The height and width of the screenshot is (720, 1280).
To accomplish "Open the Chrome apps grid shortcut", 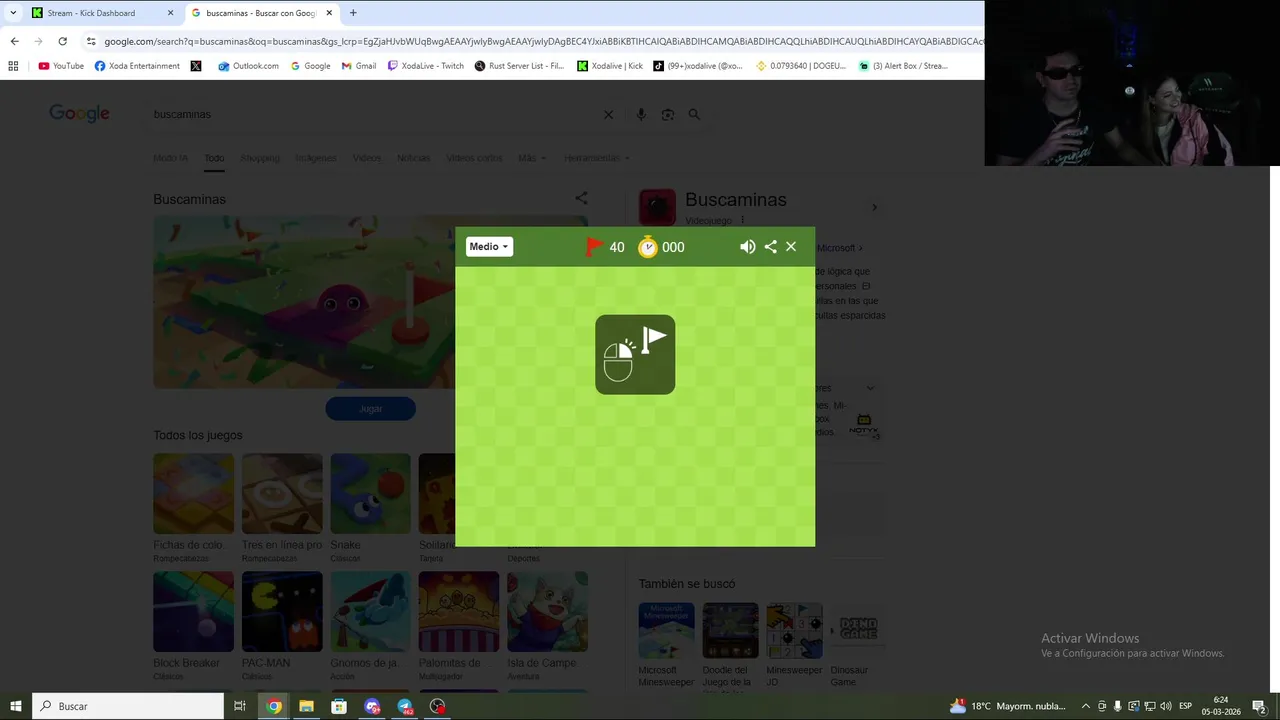I will (x=13, y=66).
